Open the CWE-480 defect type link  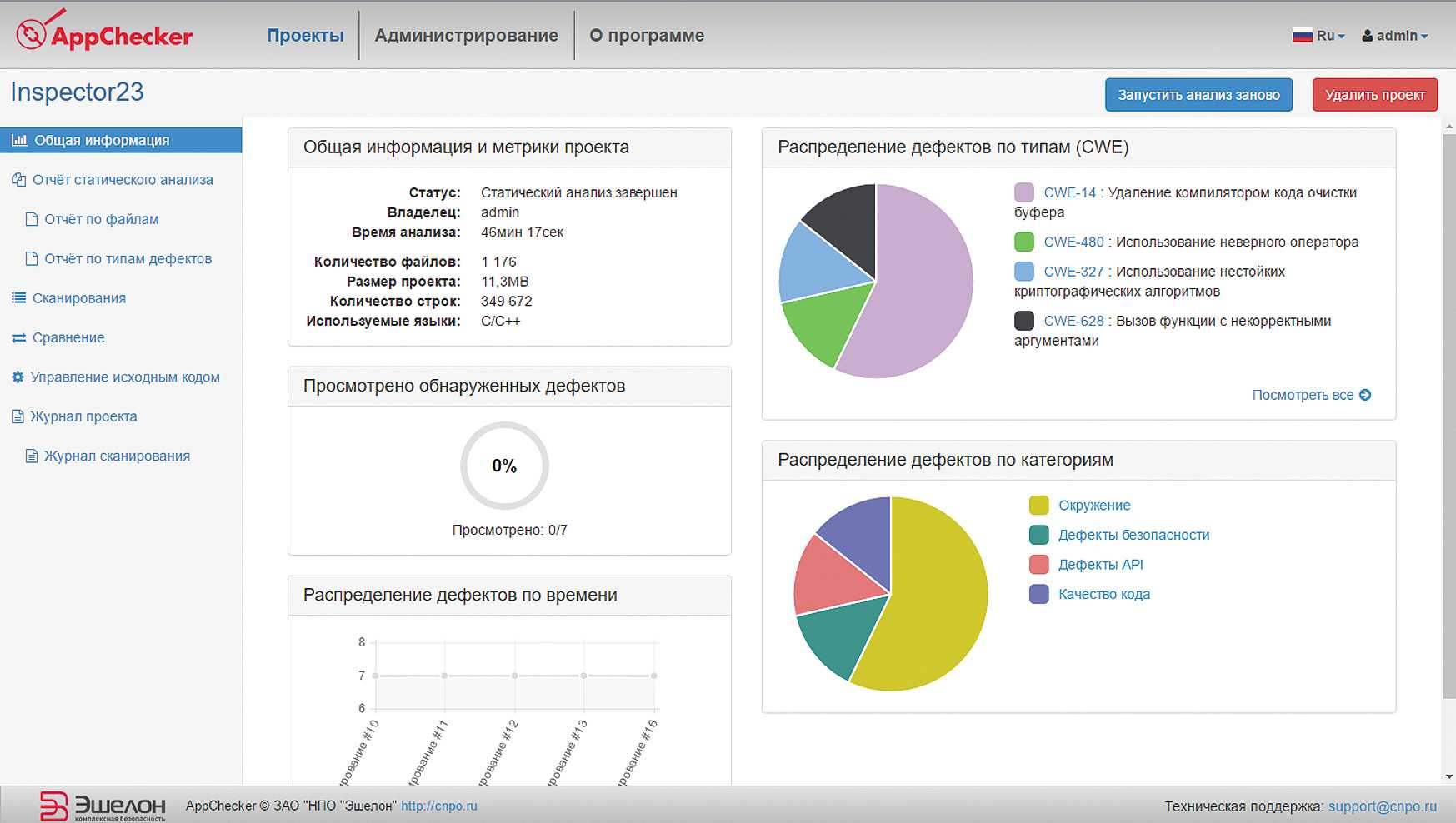[1073, 242]
